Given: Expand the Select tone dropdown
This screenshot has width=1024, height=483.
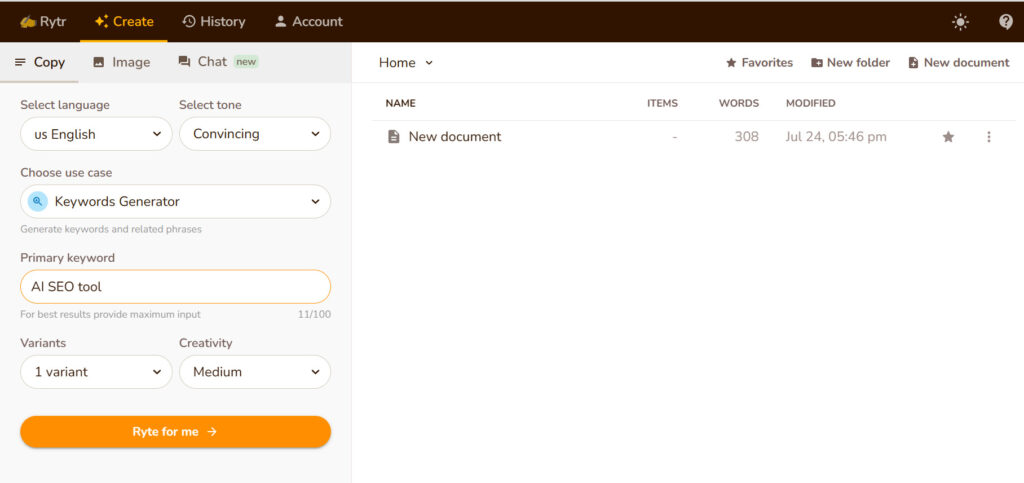Looking at the screenshot, I should 255,134.
